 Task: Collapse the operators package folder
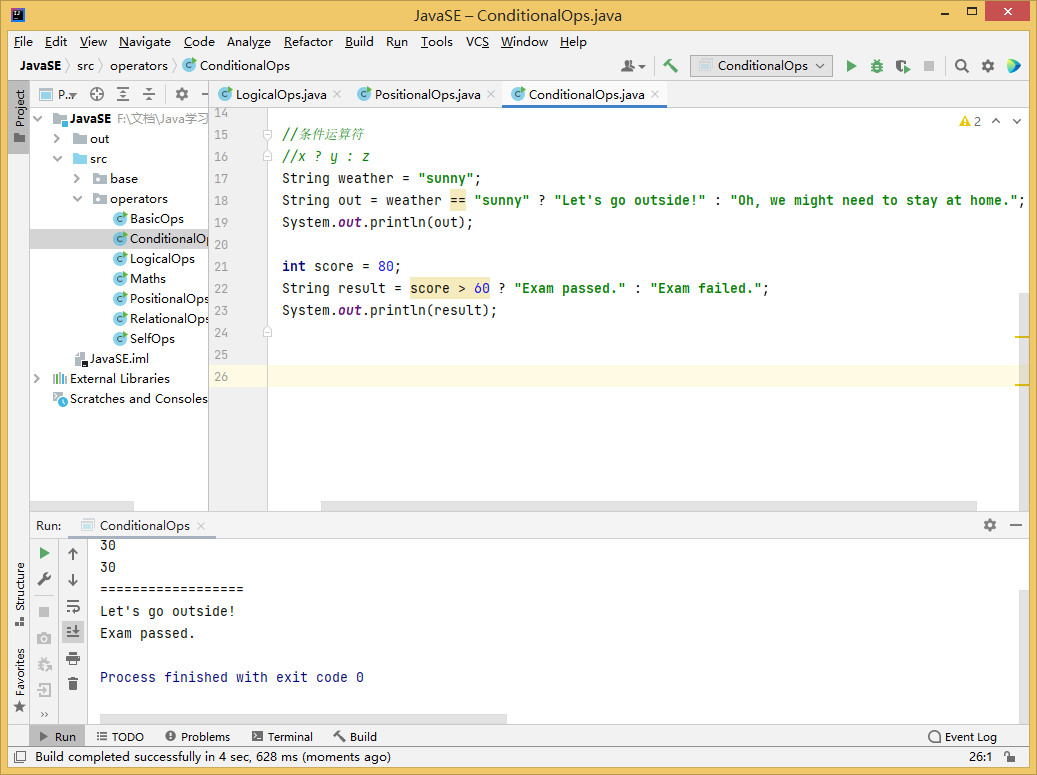tap(77, 199)
